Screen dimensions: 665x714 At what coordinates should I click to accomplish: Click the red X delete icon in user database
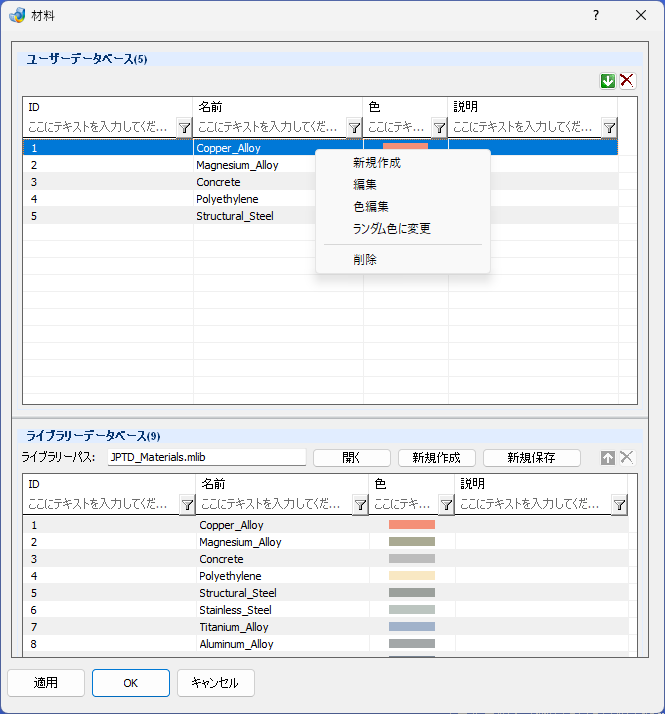point(627,81)
